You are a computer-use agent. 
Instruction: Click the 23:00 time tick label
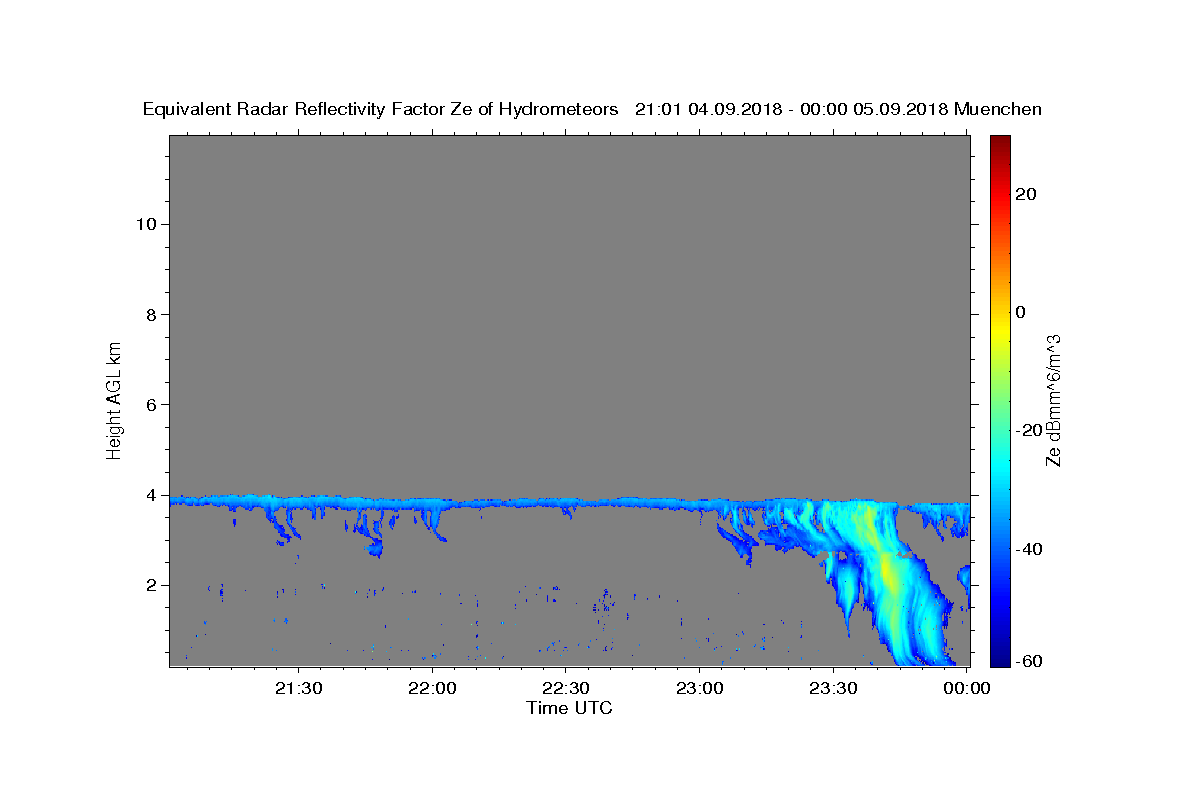[700, 688]
